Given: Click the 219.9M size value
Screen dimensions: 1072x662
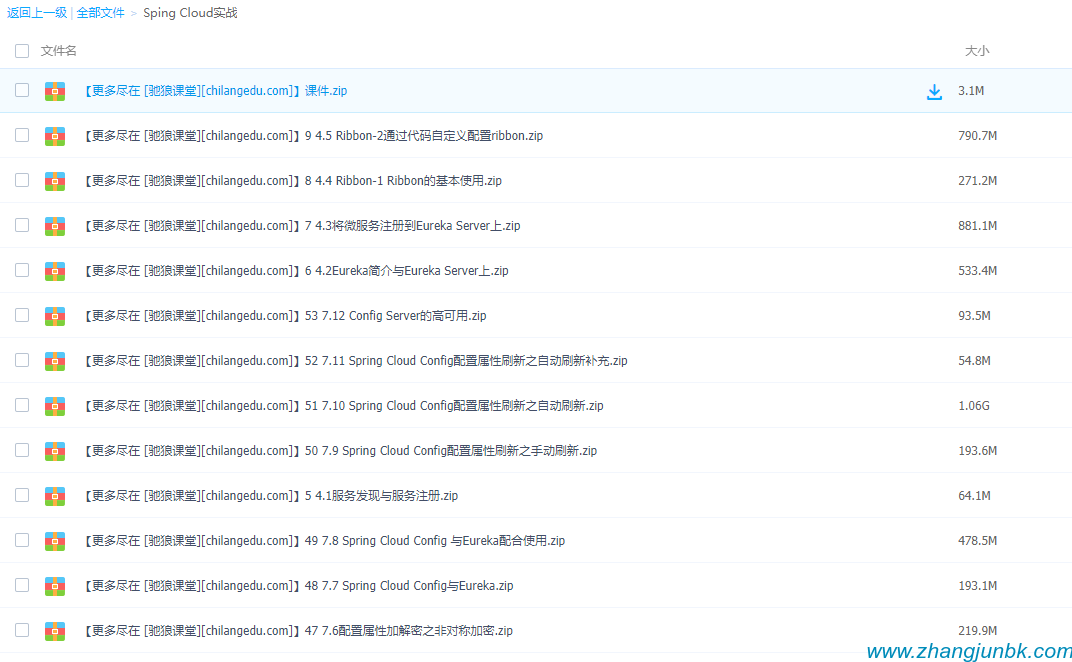Looking at the screenshot, I should click(978, 631).
